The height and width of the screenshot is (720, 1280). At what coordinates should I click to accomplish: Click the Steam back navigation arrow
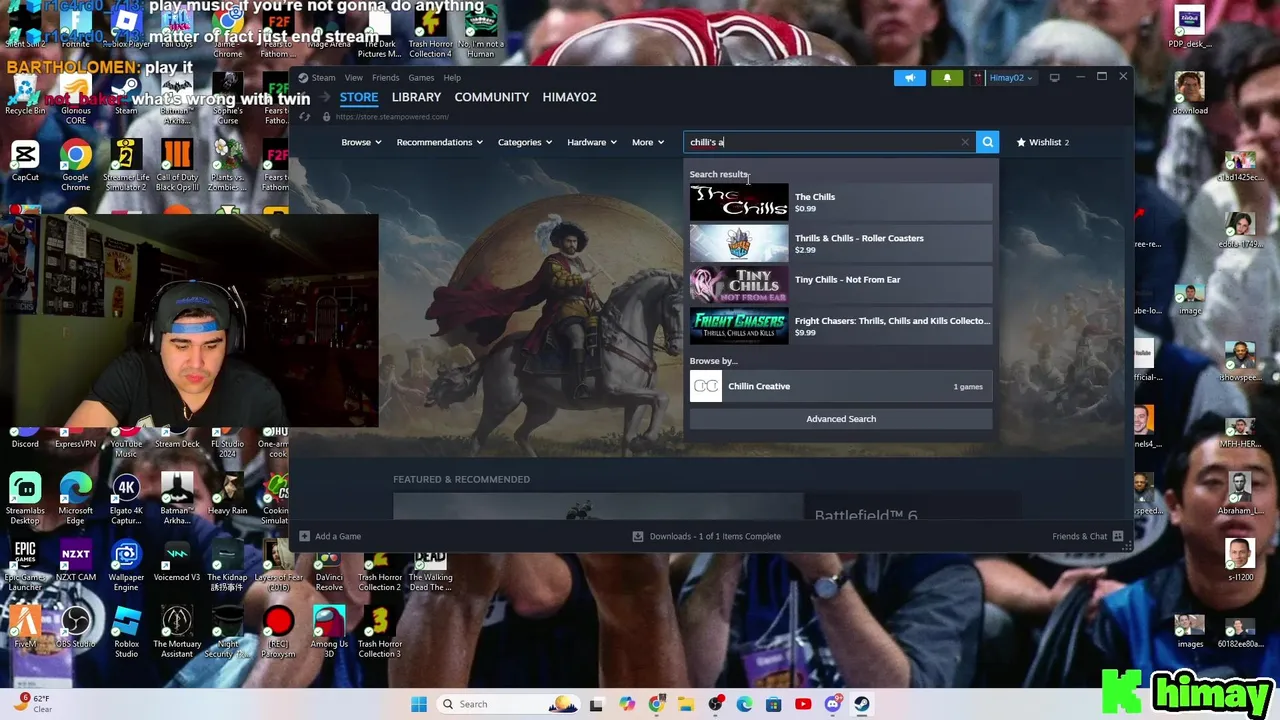point(305,98)
